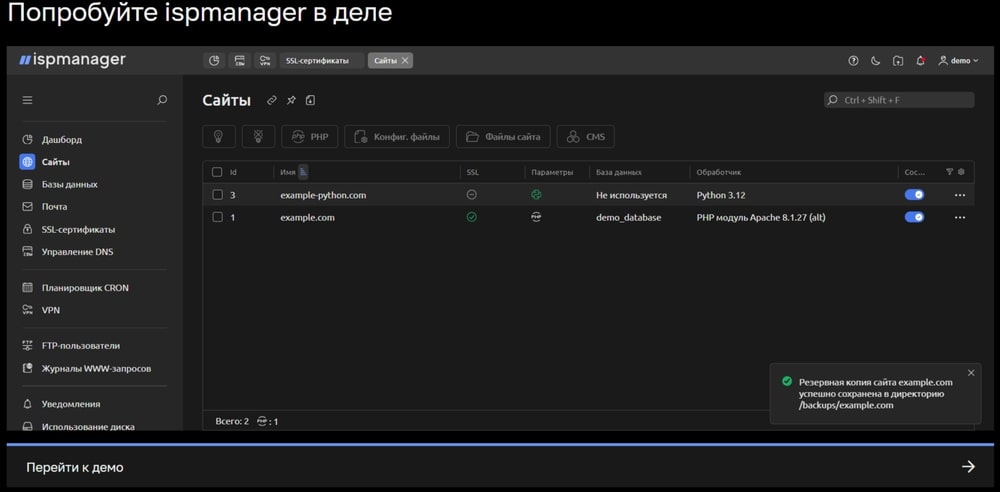The width and height of the screenshot is (1000, 492).
Task: Click the document icon beside the Сайты title
Action: click(310, 100)
